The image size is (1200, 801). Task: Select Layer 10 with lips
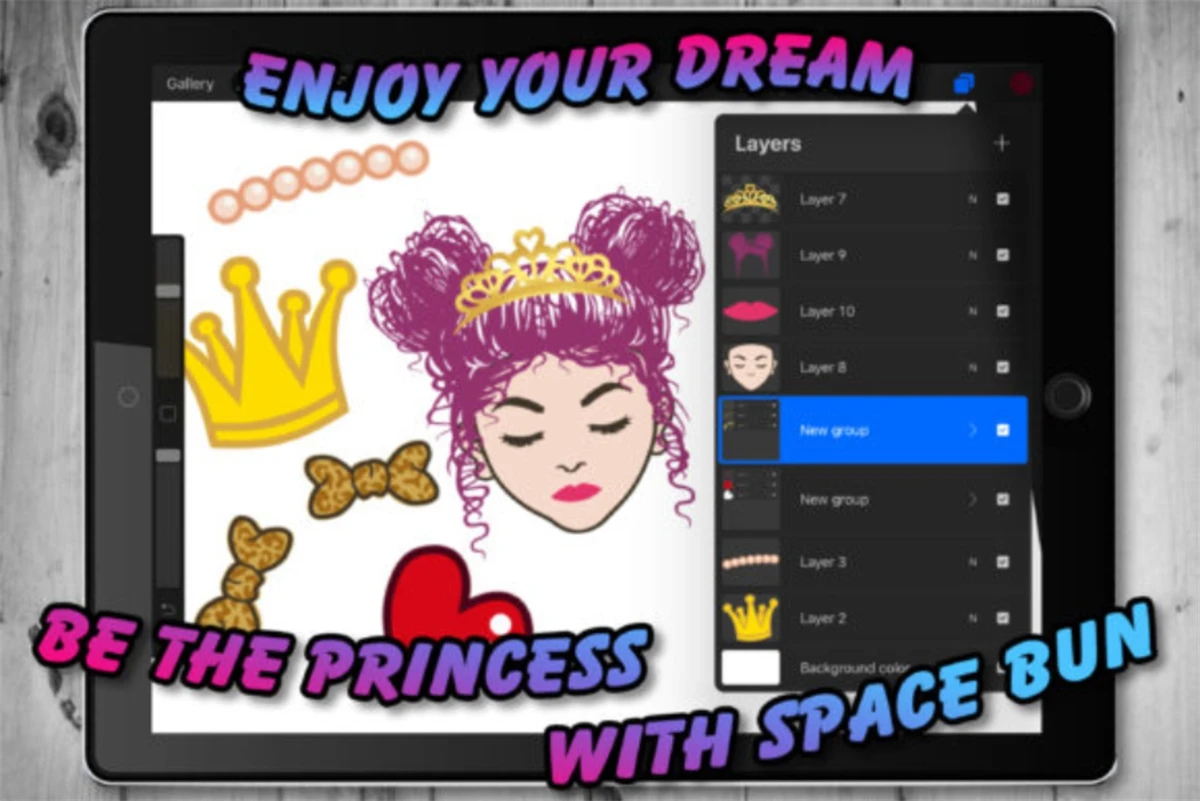pos(826,312)
